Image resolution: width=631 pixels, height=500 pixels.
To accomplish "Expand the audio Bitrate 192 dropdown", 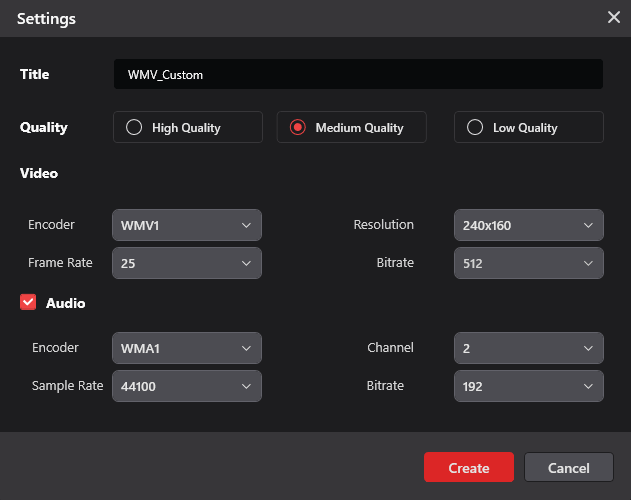I will (x=528, y=386).
